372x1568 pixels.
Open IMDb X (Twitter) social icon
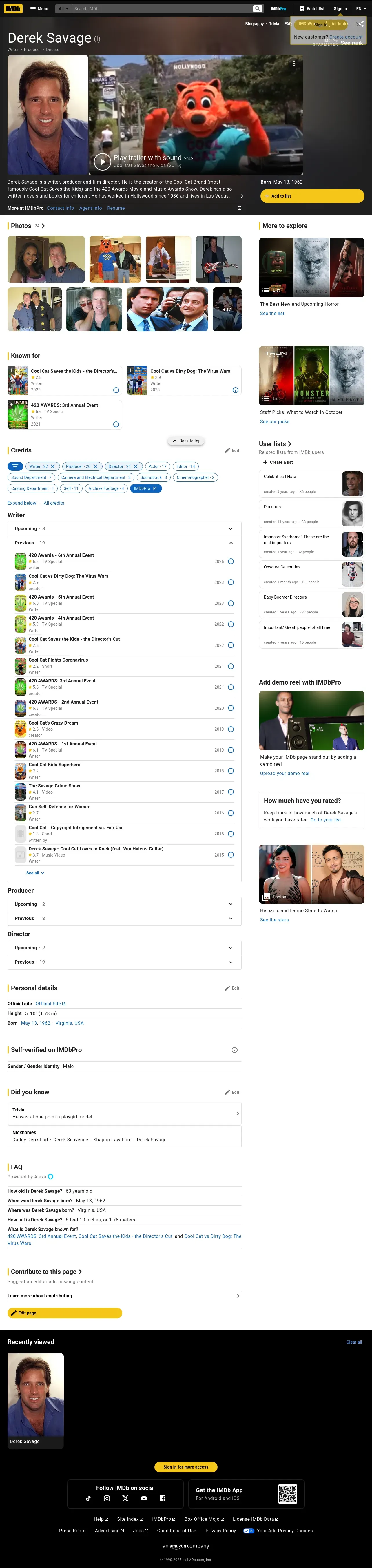[125, 1498]
